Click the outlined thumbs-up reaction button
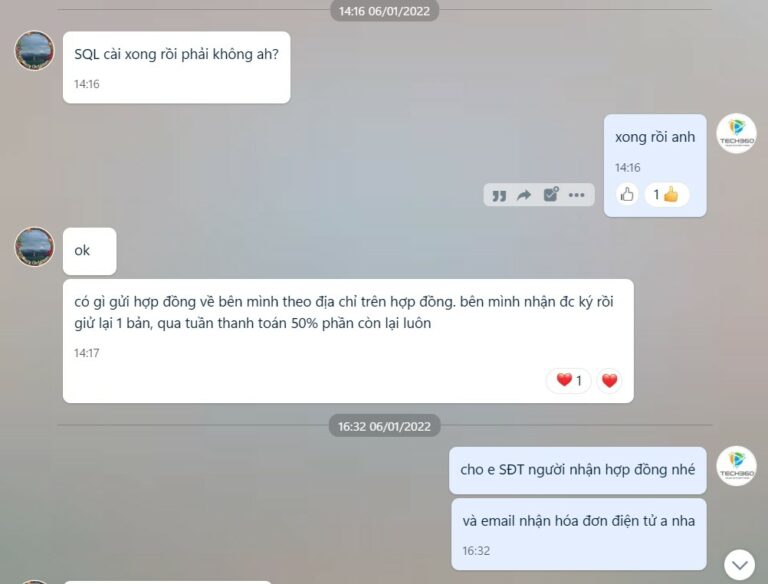The width and height of the screenshot is (768, 584). (x=627, y=195)
